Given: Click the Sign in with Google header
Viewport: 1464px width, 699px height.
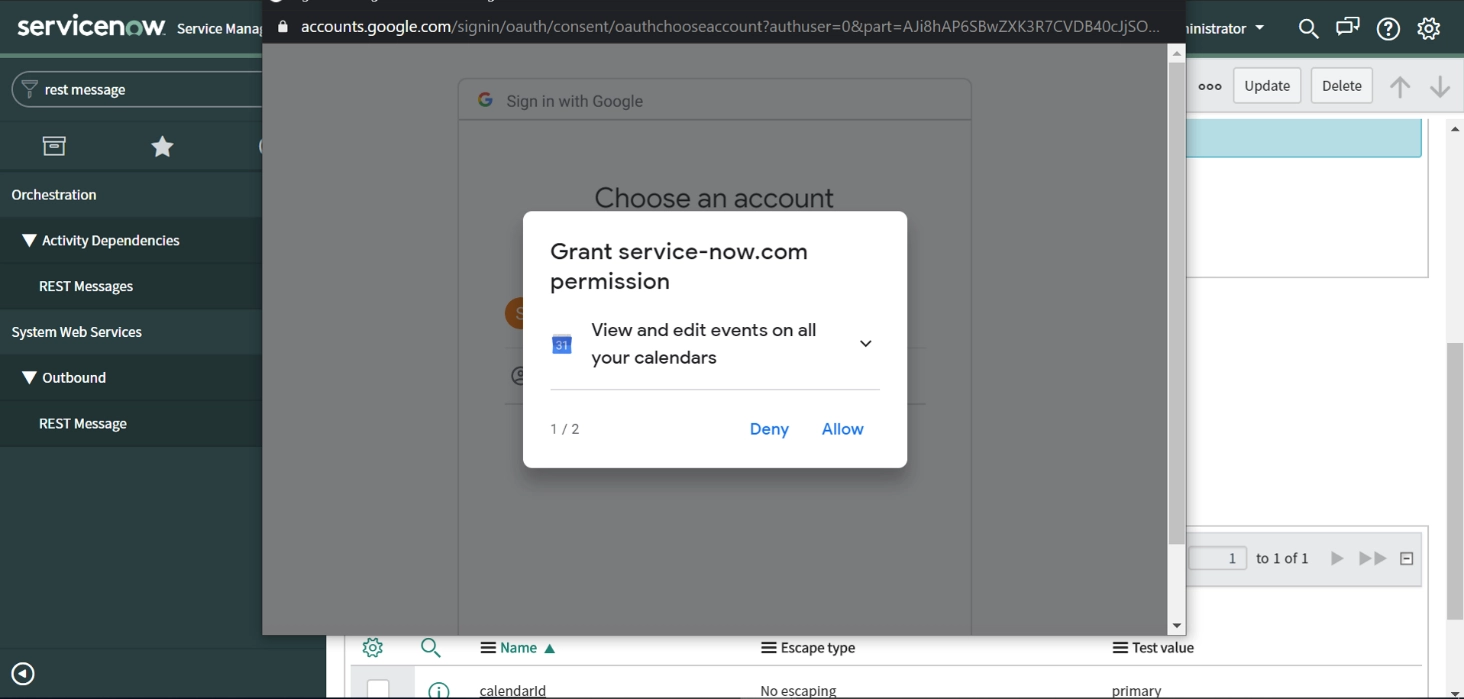Looking at the screenshot, I should click(575, 101).
